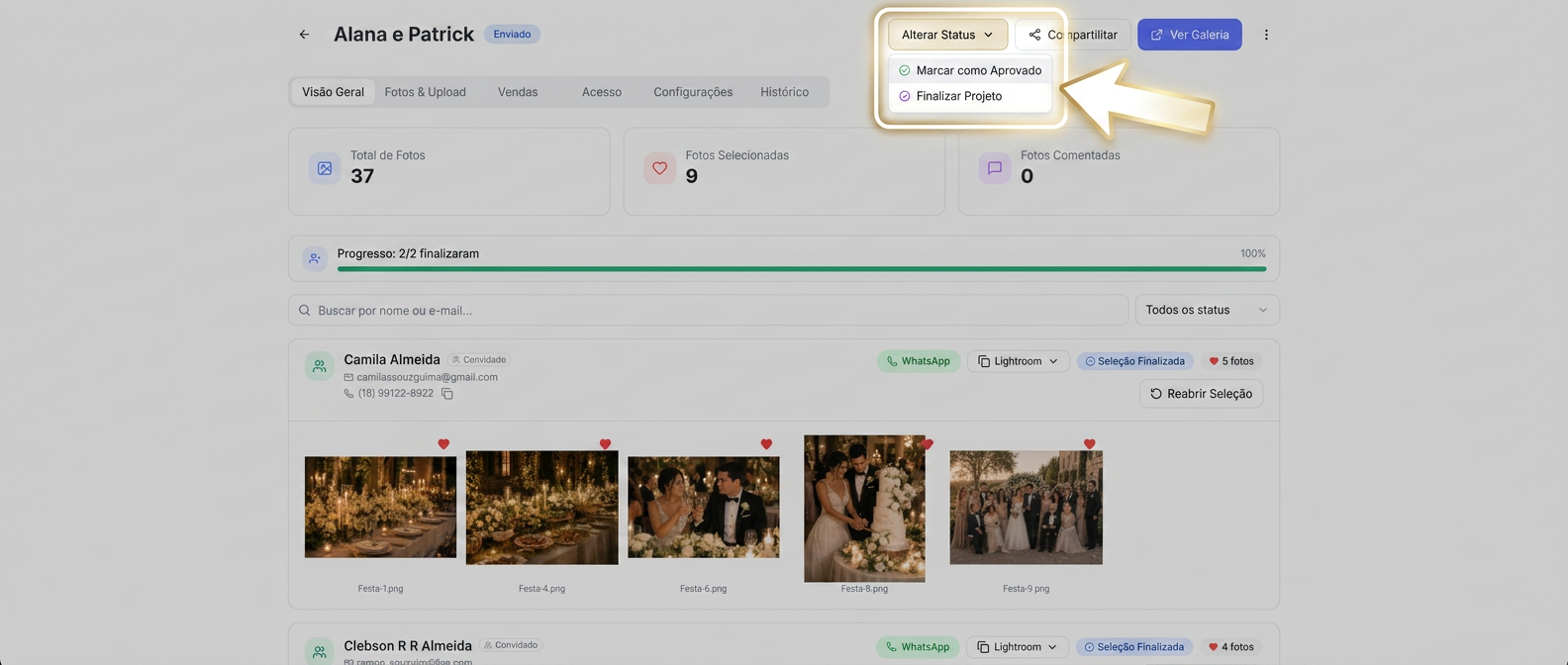This screenshot has height=665, width=1568.
Task: Open the Acesso tab
Action: coord(602,92)
